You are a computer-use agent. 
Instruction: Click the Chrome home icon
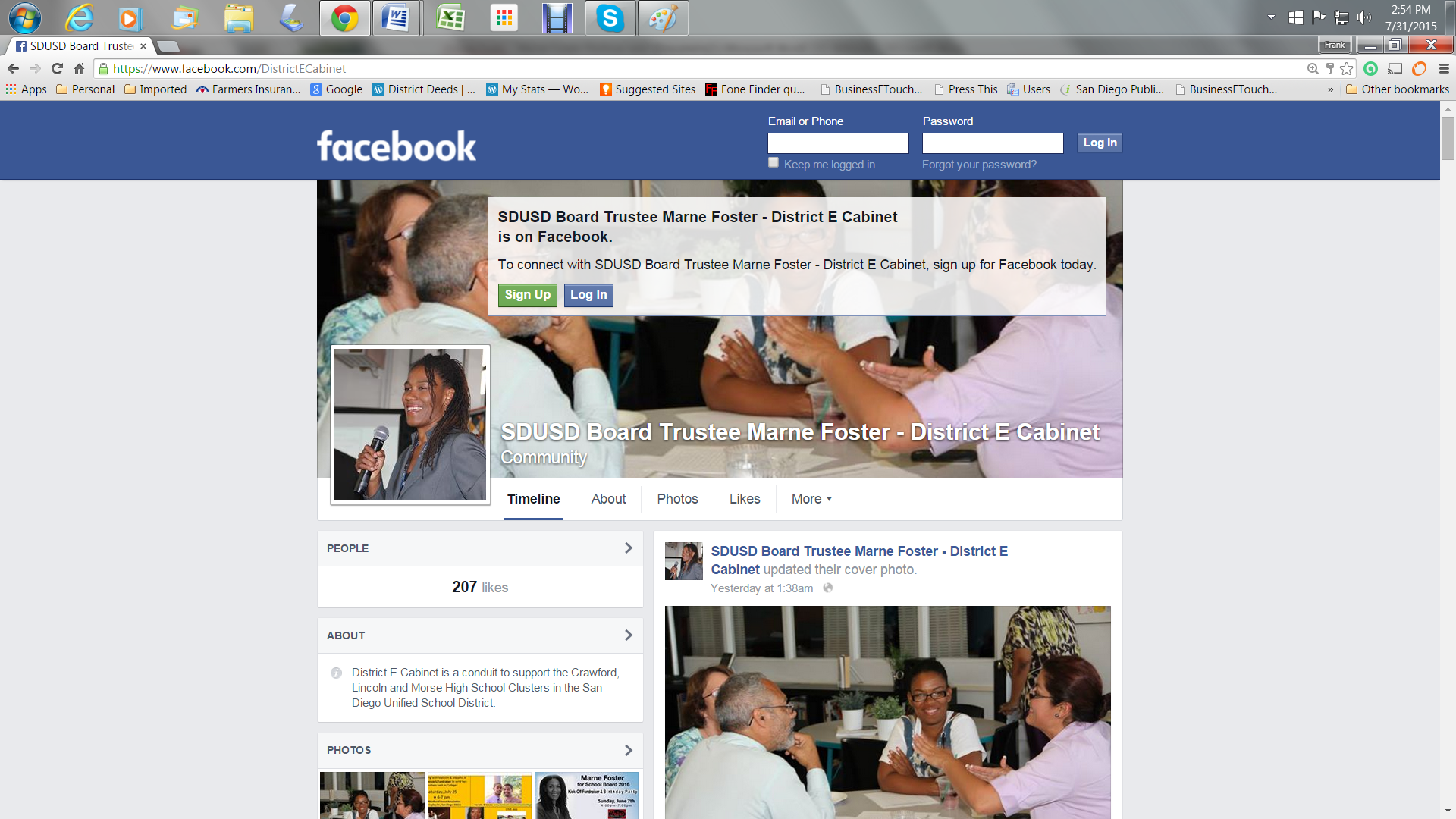click(79, 68)
